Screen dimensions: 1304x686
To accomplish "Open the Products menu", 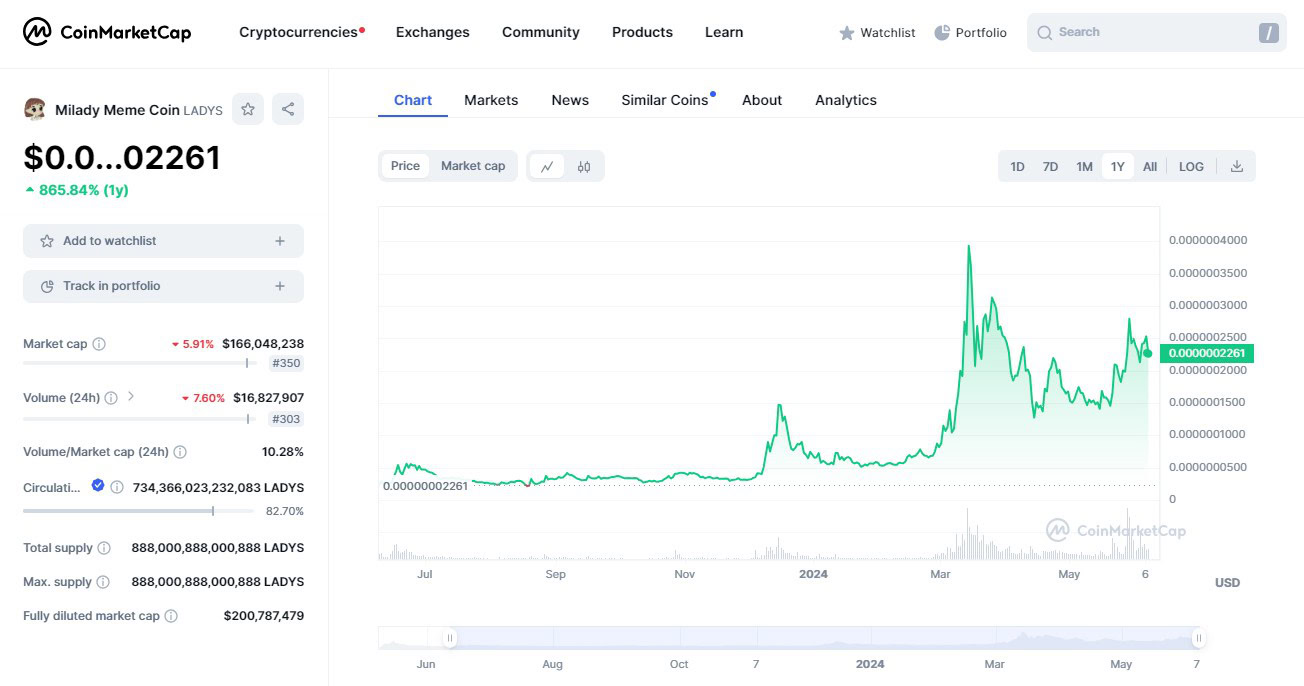I will pyautogui.click(x=642, y=31).
